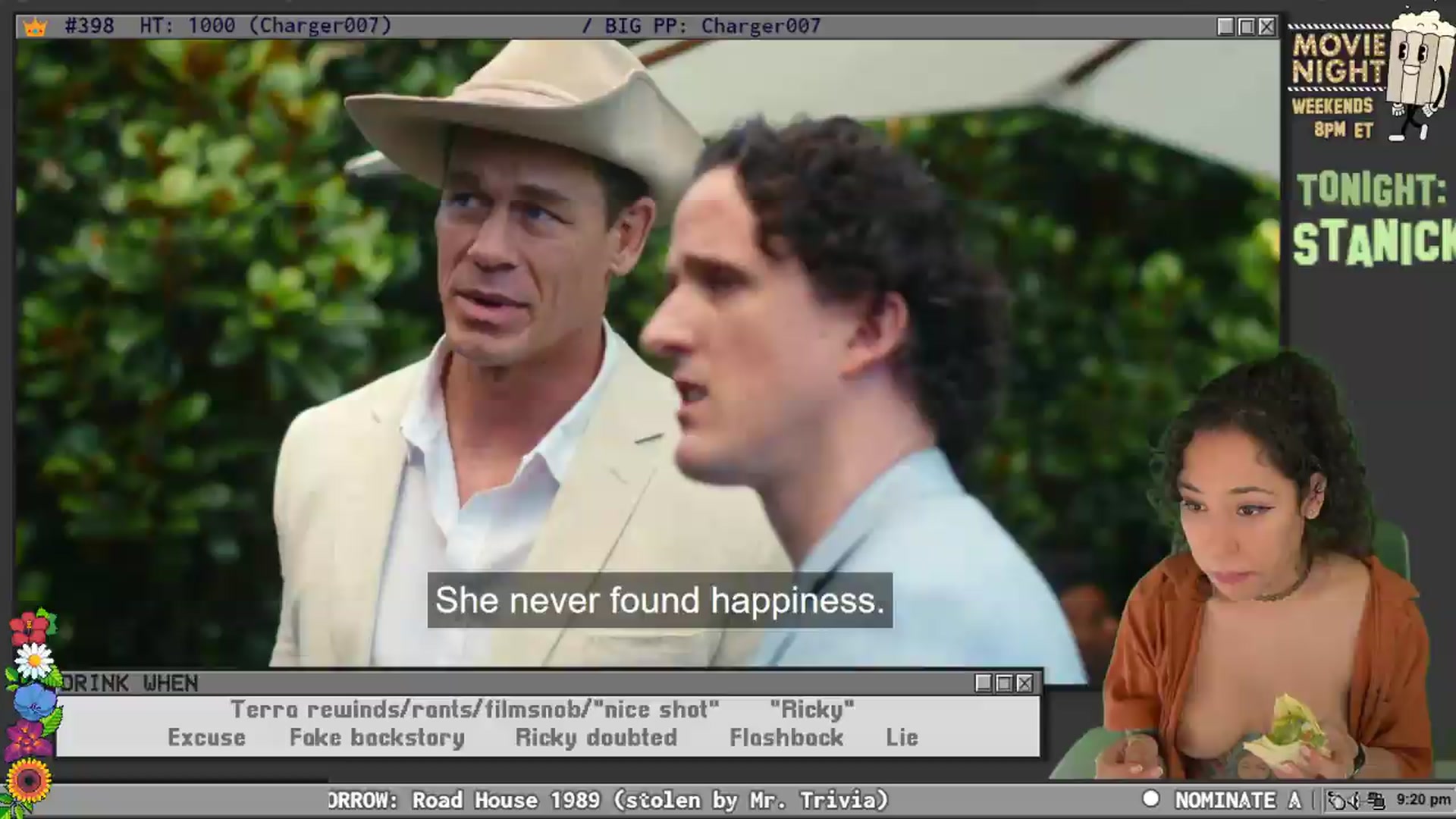Select the "HT: 1000 (Charger007)" title text
The image size is (1456, 819).
265,26
